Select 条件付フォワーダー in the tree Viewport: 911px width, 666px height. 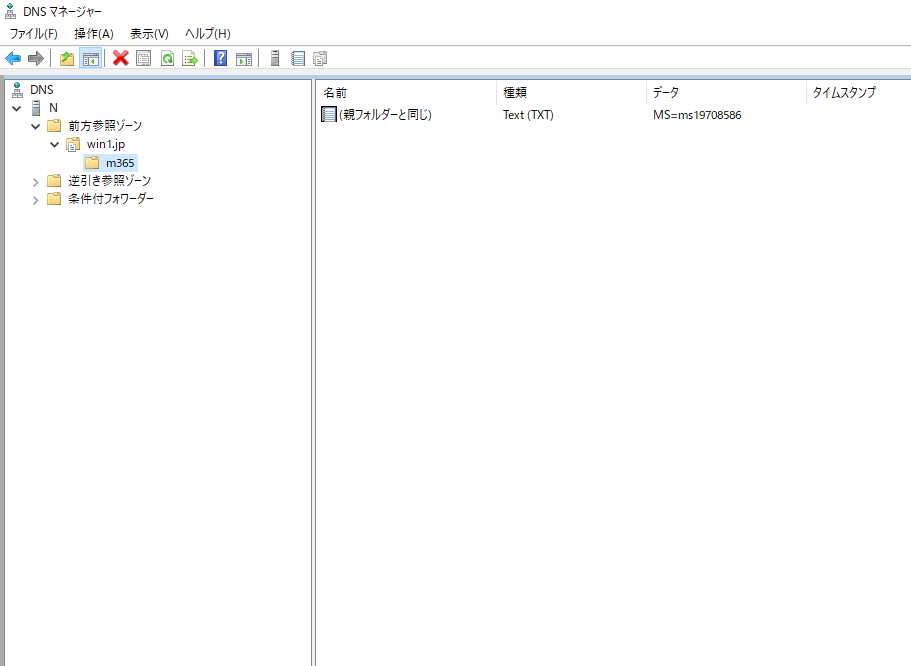click(111, 199)
